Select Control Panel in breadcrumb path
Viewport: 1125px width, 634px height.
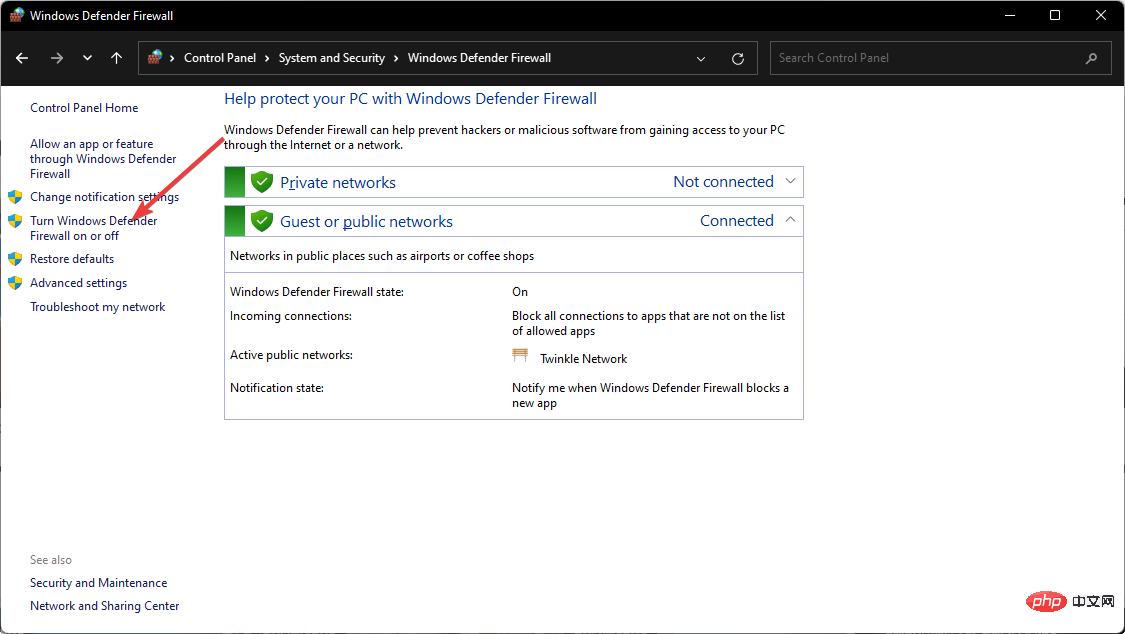220,58
